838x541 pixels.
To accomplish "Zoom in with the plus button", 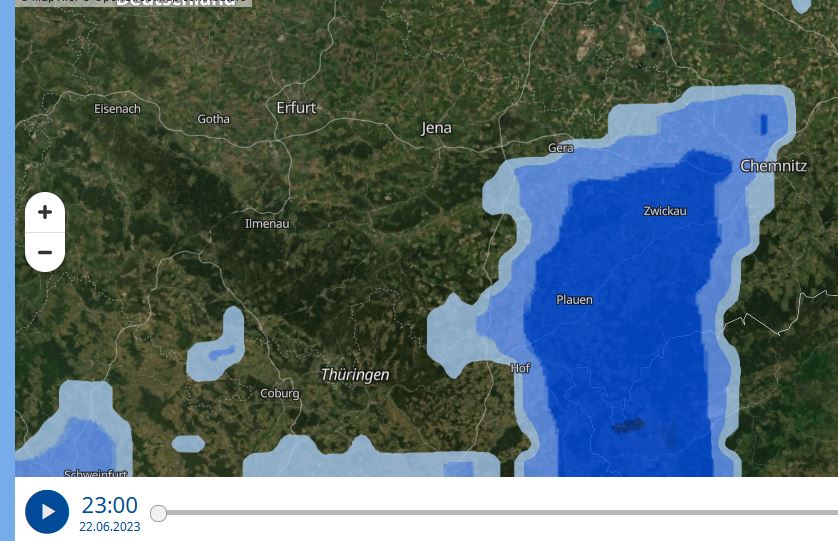I will pos(45,212).
